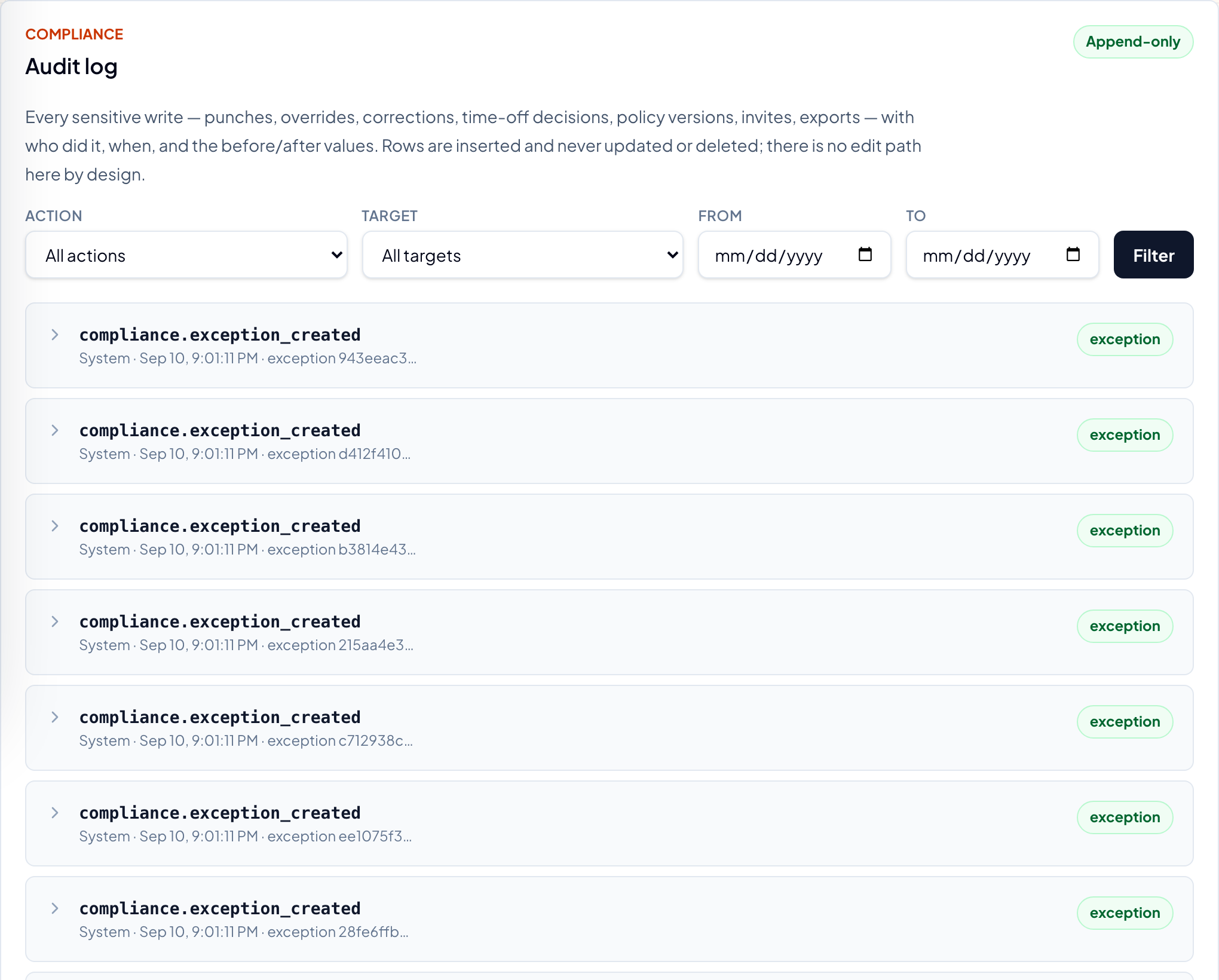Expand the exception 215aa4e3 log entry
The image size is (1219, 980).
(x=55, y=621)
